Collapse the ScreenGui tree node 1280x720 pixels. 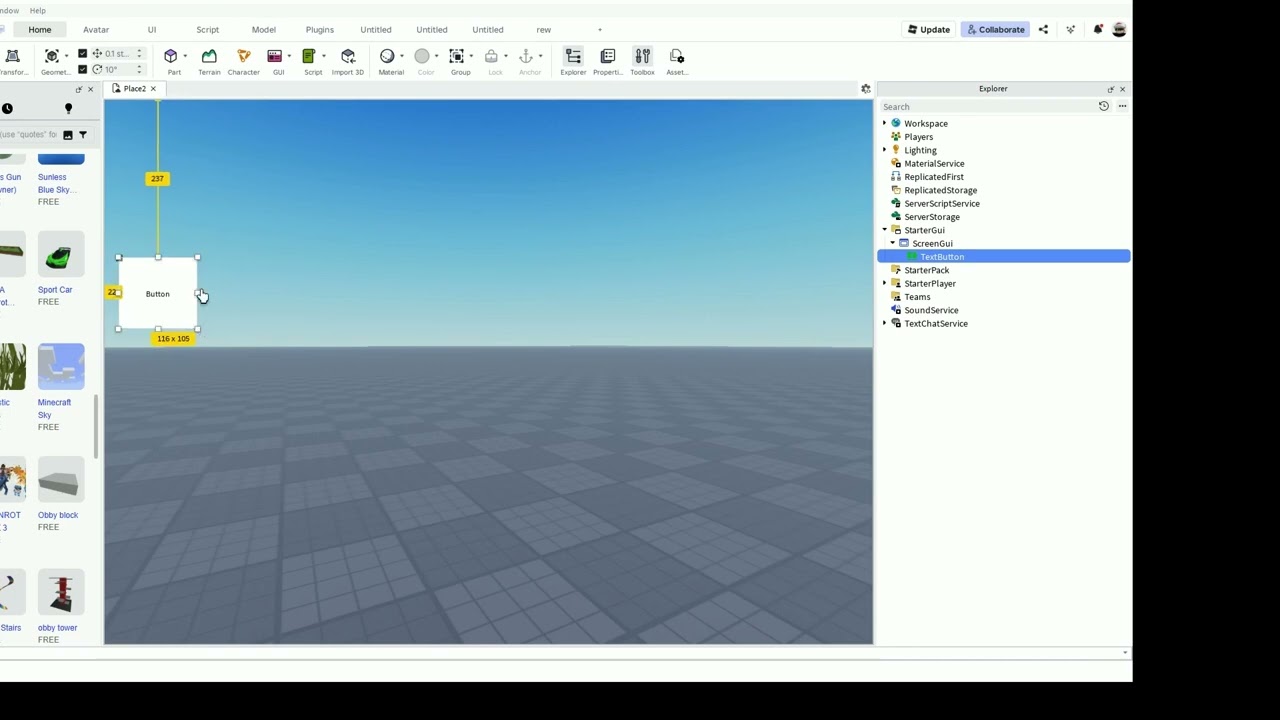[893, 243]
